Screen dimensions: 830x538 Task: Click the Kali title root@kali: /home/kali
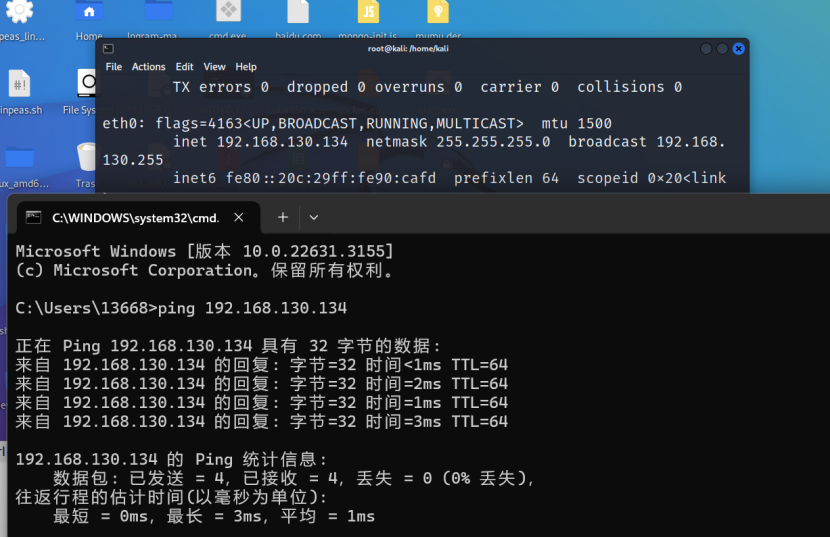[x=408, y=49]
